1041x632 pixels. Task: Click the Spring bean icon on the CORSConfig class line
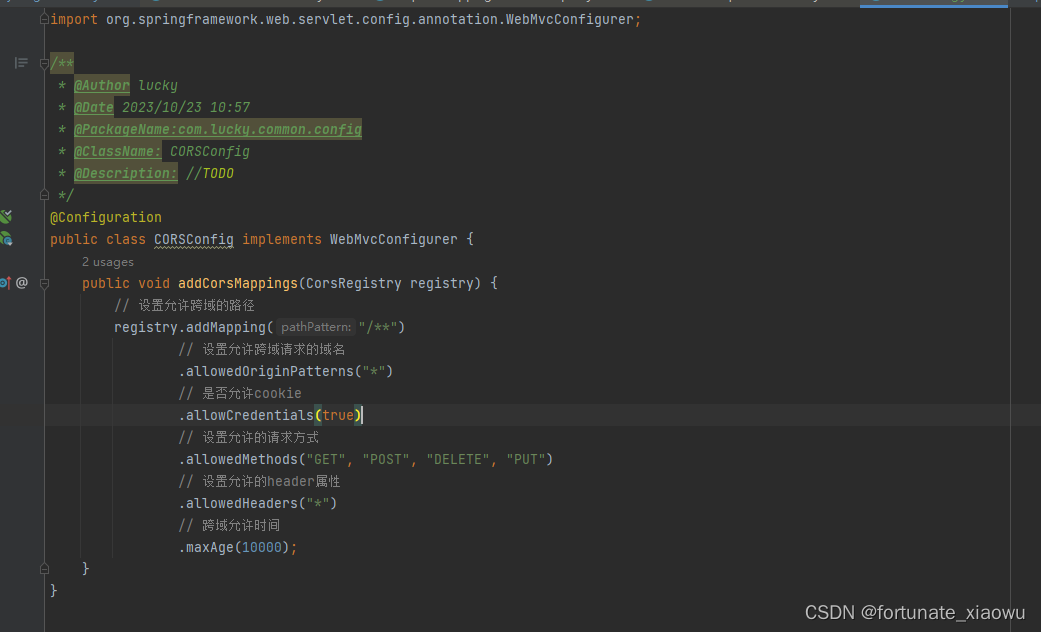click(x=7, y=239)
